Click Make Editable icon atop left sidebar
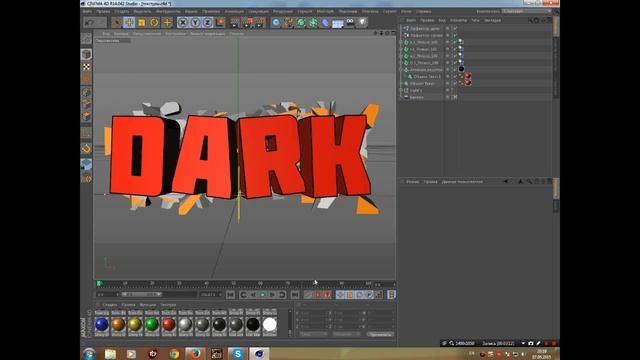The width and height of the screenshot is (640, 360). point(86,39)
